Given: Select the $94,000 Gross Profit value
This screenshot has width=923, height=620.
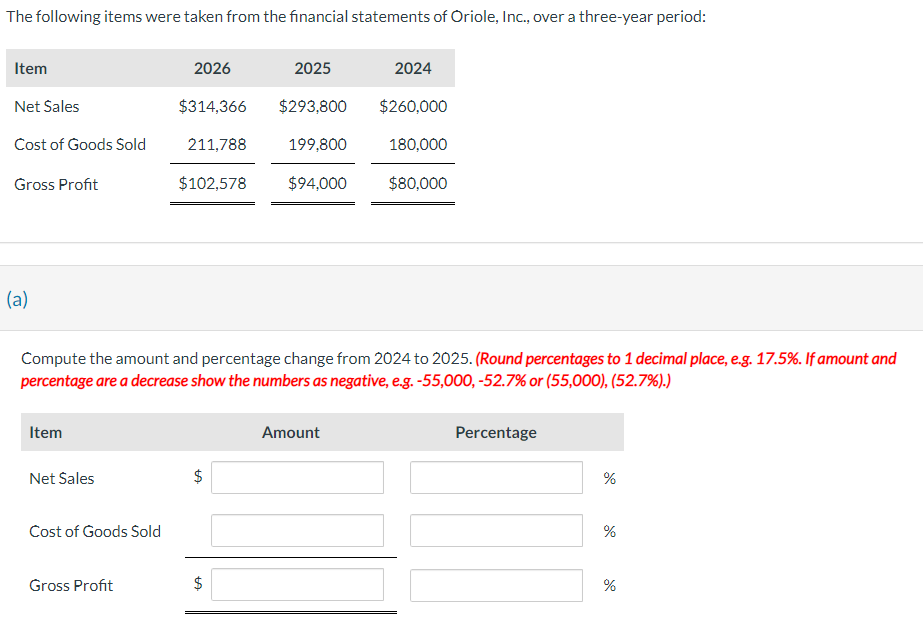Looking at the screenshot, I should pyautogui.click(x=313, y=184).
